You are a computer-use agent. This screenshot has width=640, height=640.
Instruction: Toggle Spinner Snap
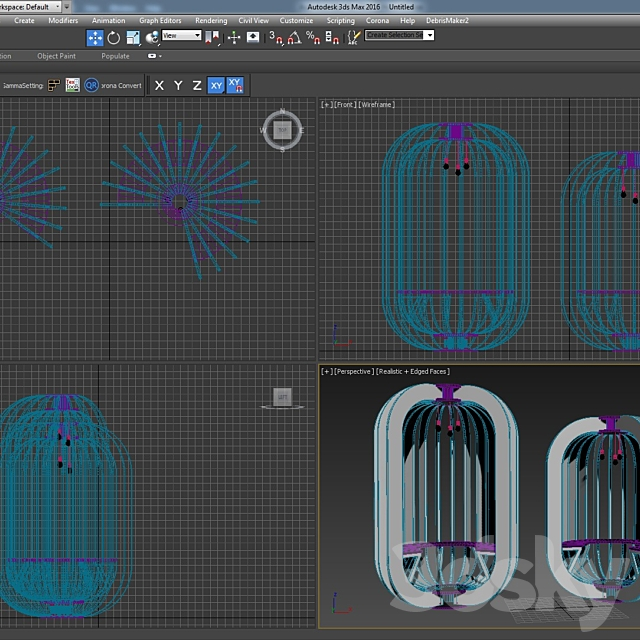pos(332,38)
